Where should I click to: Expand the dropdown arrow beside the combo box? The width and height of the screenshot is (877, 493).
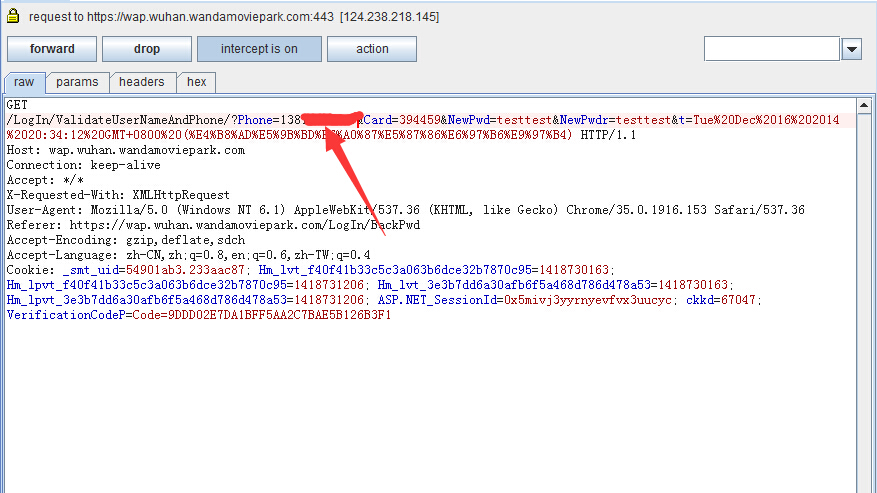[852, 49]
